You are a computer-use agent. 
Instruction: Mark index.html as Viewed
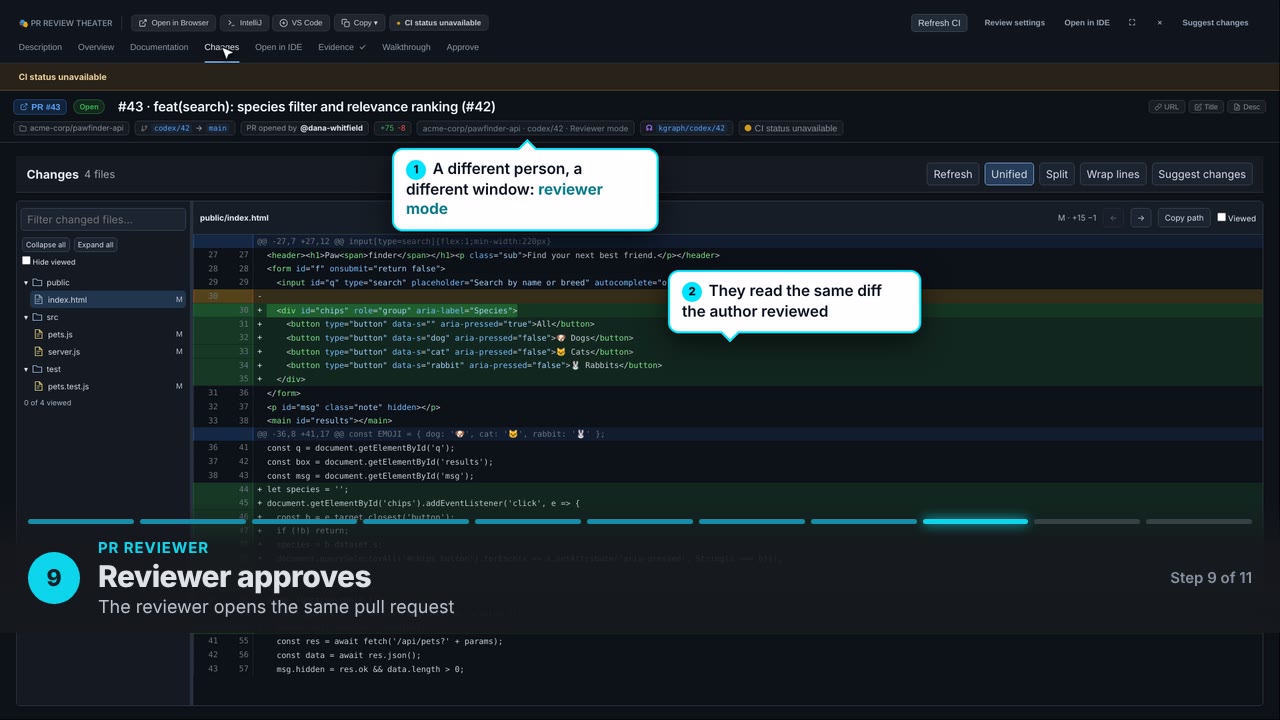coord(1221,217)
